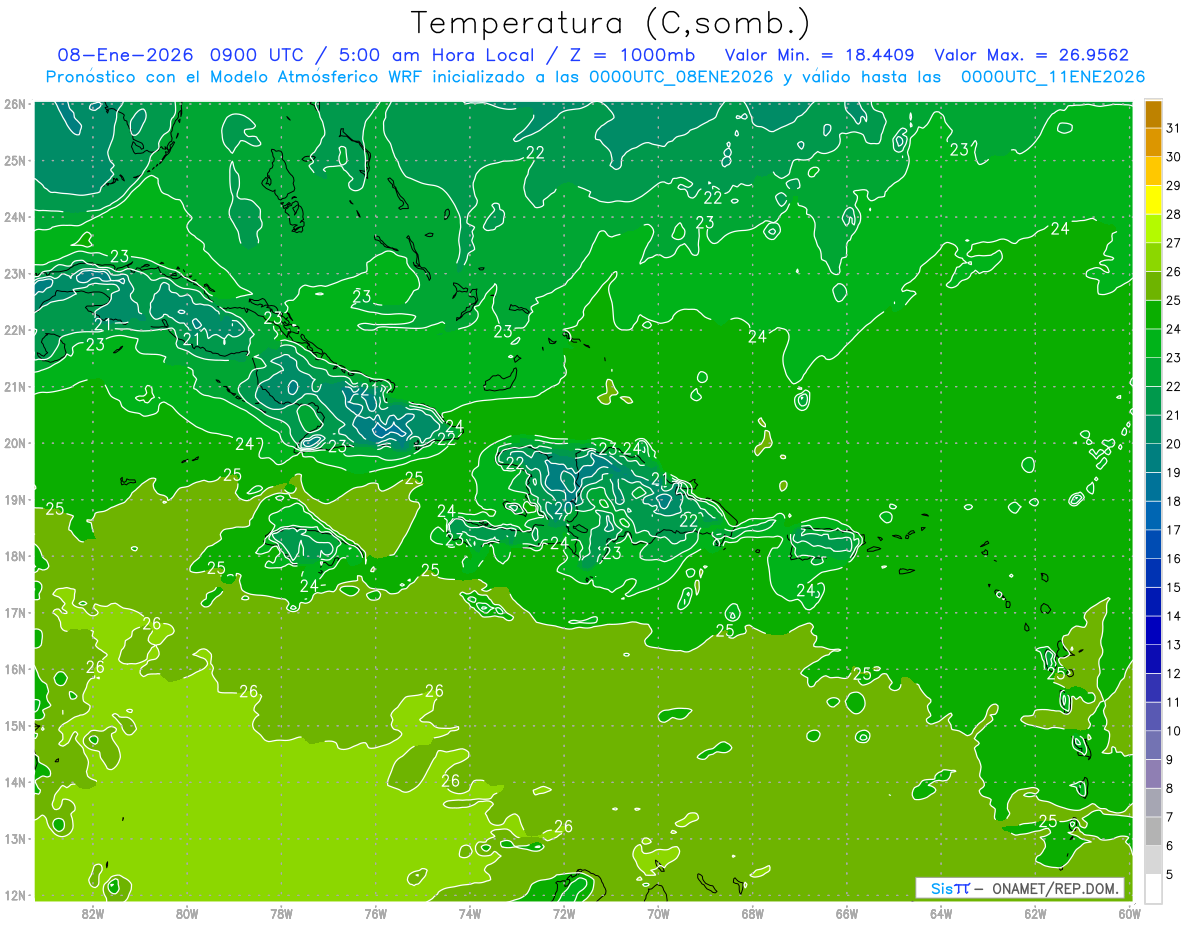Click the white colorbar swatch below 5
1200x927 pixels.
tap(1153, 888)
